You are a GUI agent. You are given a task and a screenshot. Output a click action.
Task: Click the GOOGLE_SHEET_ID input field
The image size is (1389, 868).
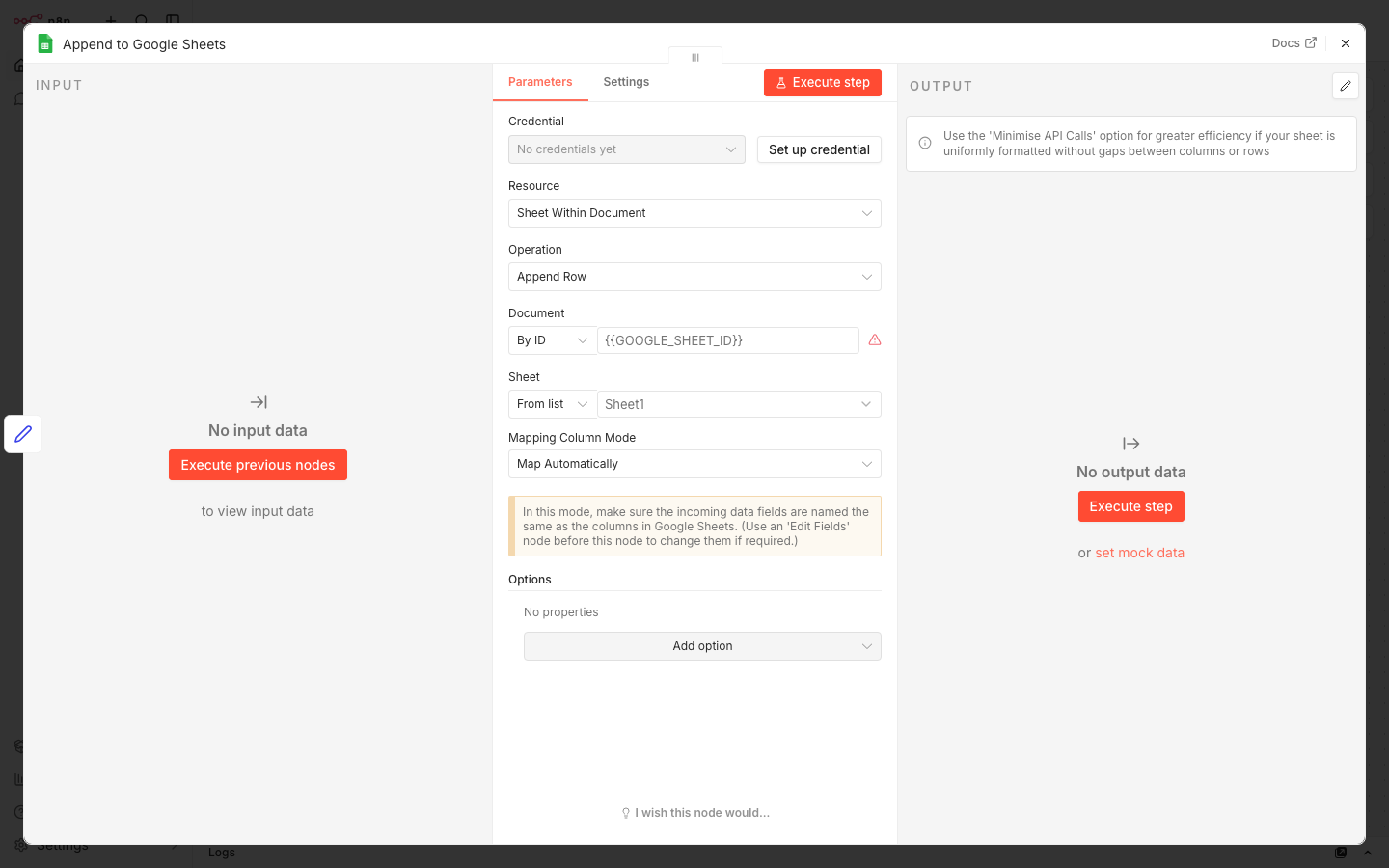coord(728,340)
